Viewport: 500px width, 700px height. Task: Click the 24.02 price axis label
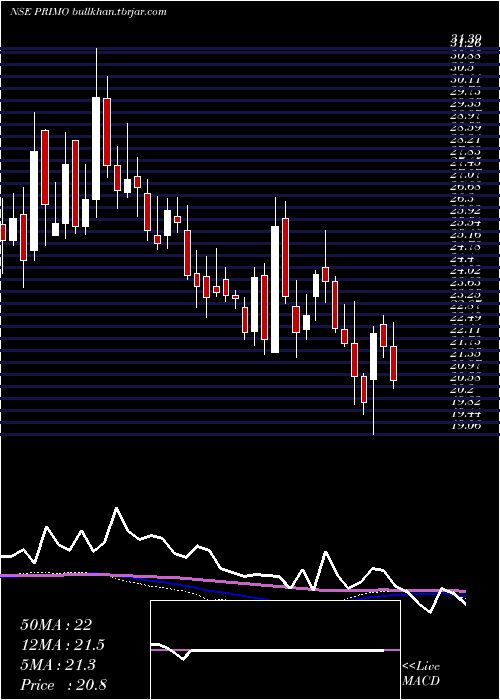tap(466, 270)
